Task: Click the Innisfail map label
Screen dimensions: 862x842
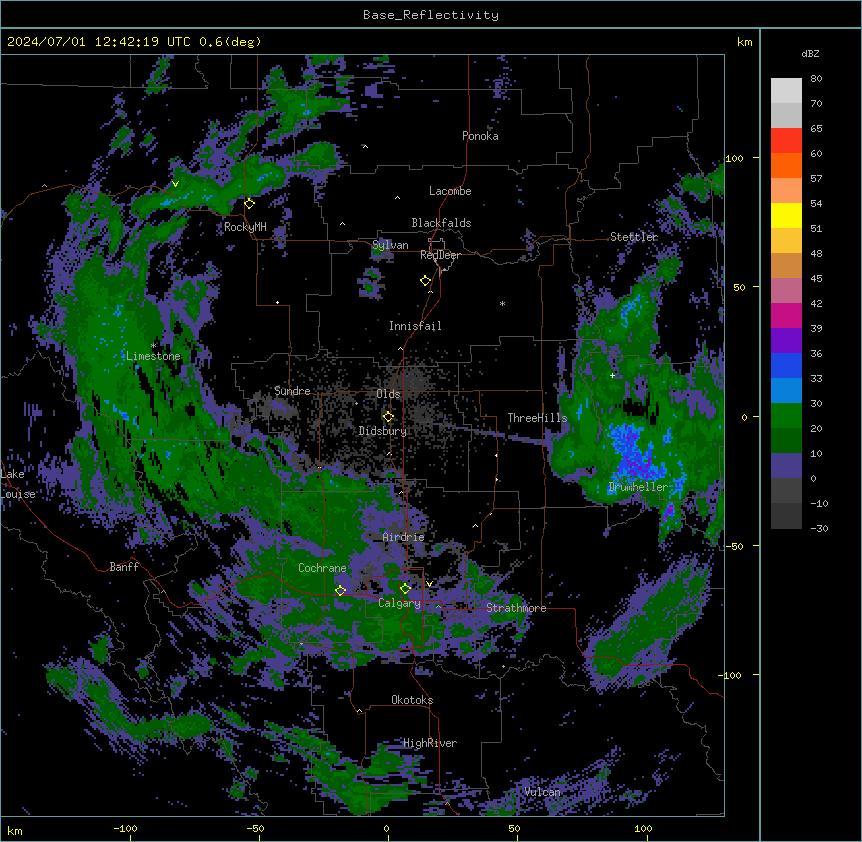Action: tap(415, 326)
